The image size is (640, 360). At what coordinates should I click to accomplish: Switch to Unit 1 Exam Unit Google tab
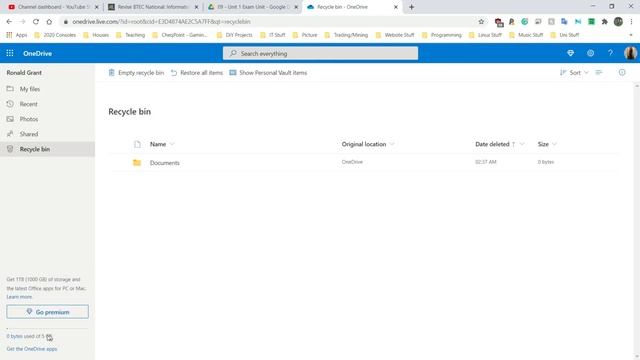[253, 7]
